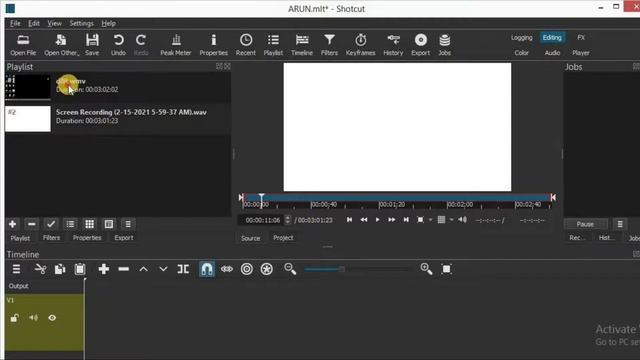Split at playhead in timeline toolbar
Screen dimensions: 640x360
[183, 269]
